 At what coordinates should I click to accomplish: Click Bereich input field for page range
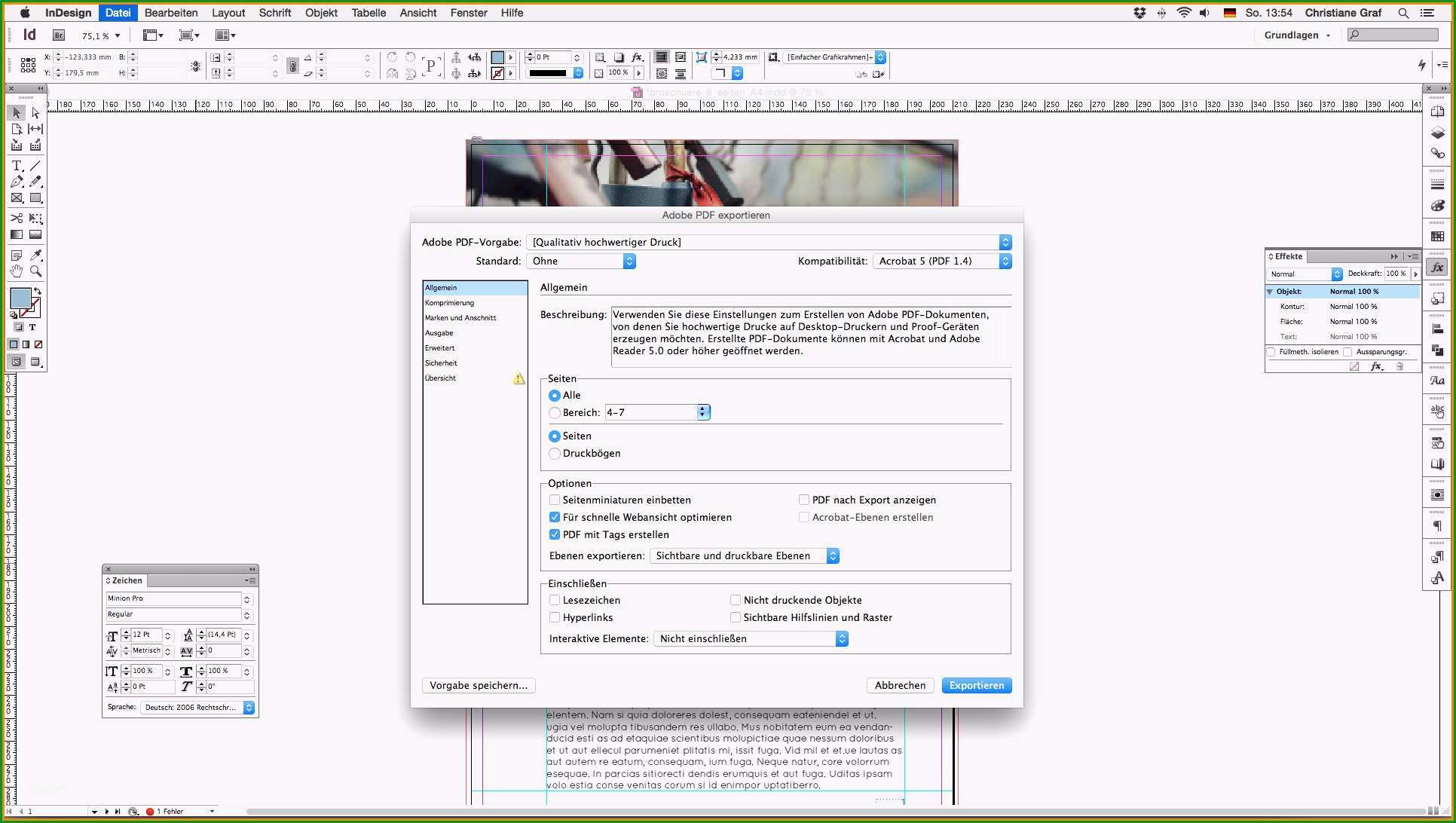[650, 412]
